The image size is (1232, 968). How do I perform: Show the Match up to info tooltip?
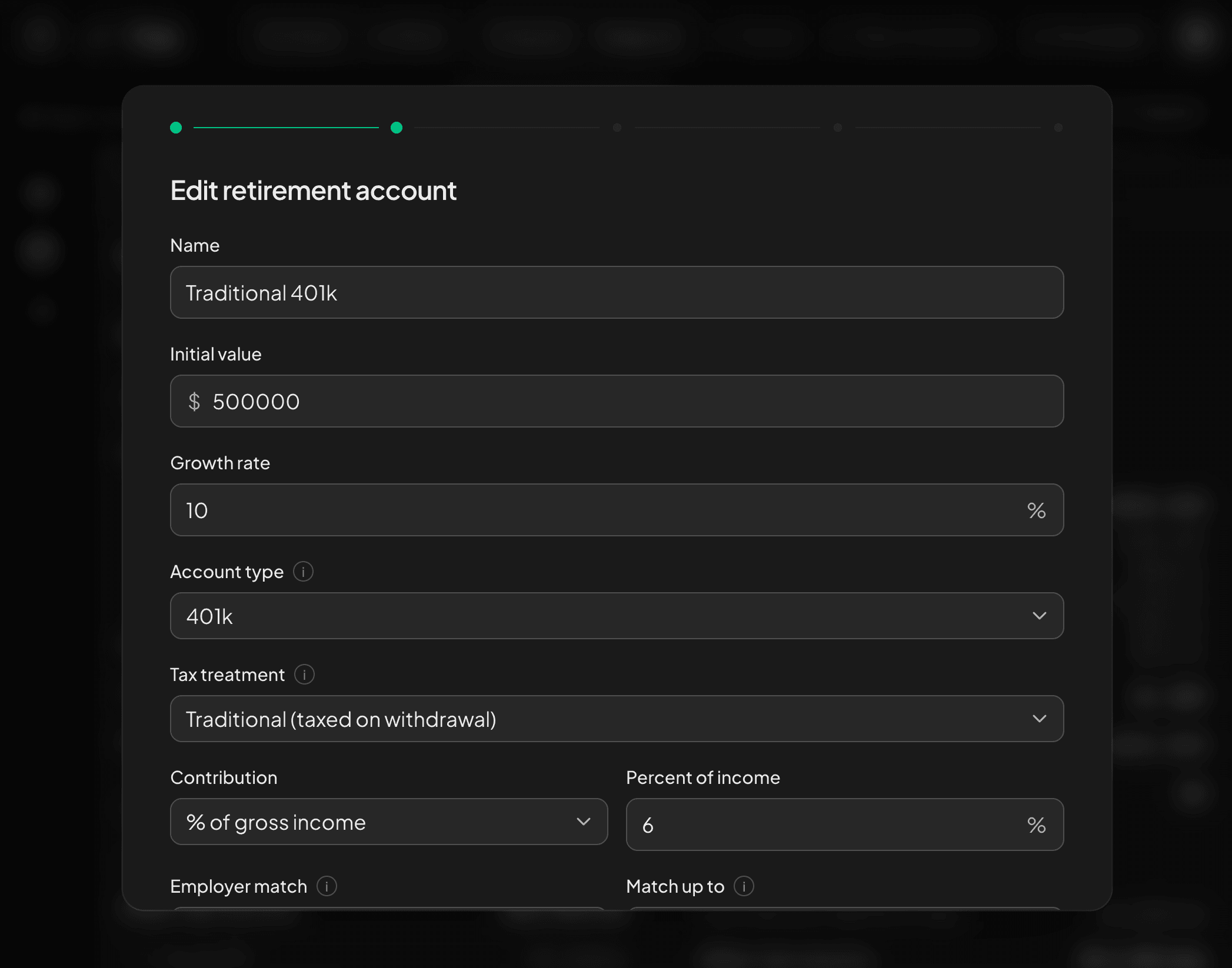(x=744, y=886)
